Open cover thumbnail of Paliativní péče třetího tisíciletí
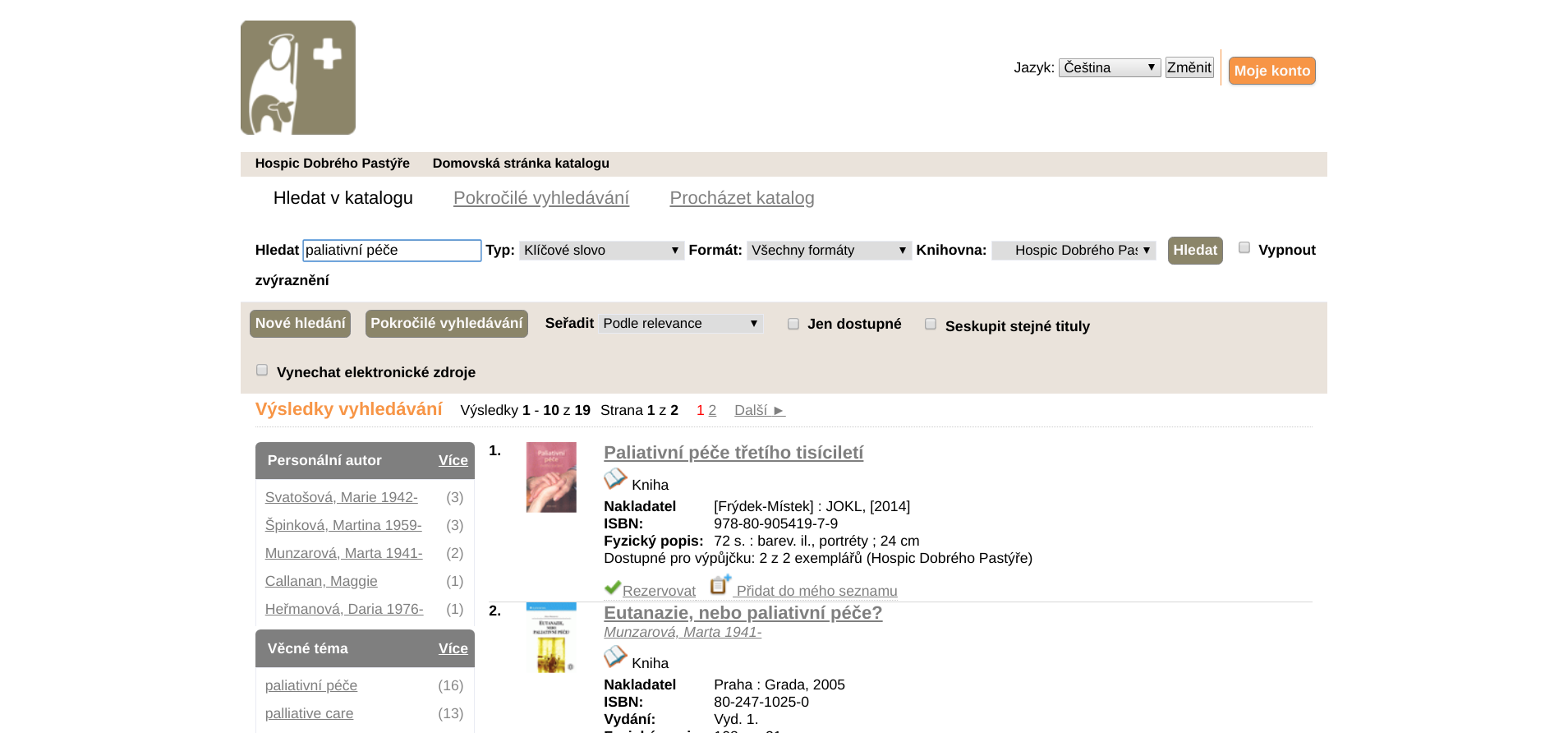The image size is (1568, 733). coord(551,477)
